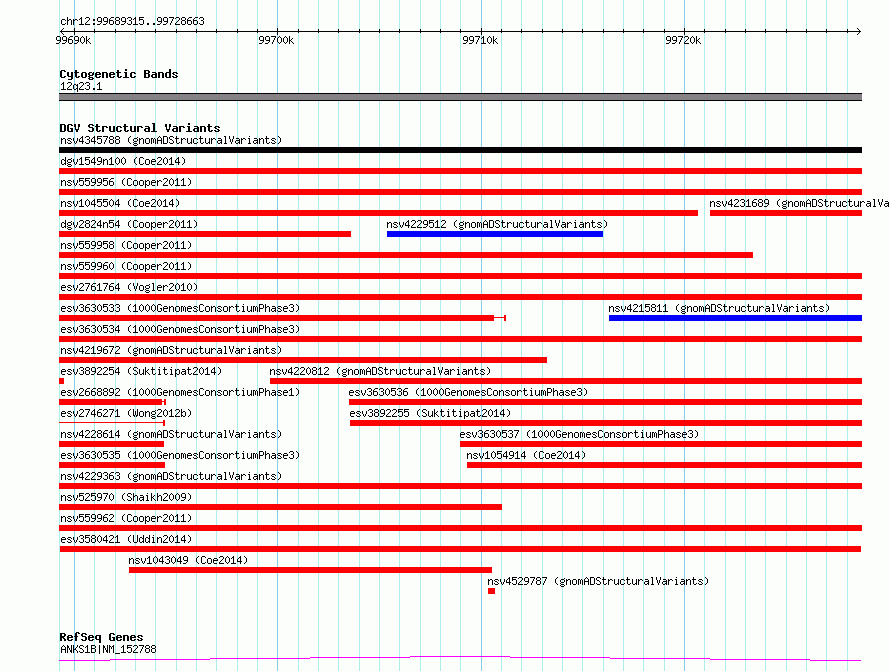Click the small red nsv4529787 variant marker
This screenshot has height=671, width=890.
coord(492,591)
